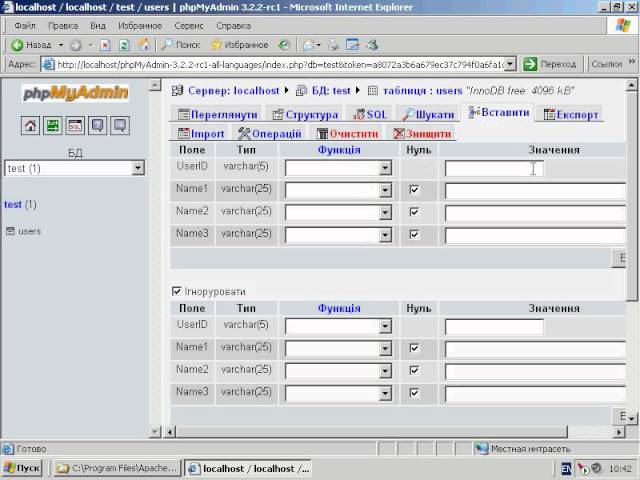This screenshot has height=480, width=640.
Task: Open Функція dropdown for first UserID row
Action: pos(339,168)
